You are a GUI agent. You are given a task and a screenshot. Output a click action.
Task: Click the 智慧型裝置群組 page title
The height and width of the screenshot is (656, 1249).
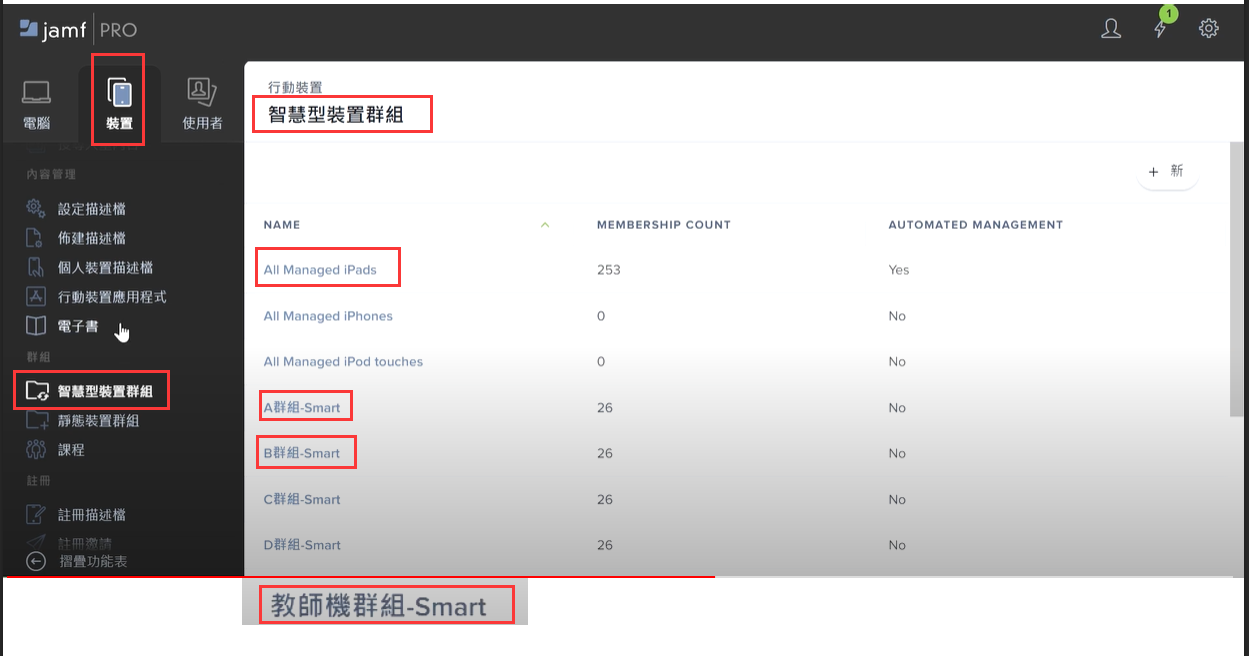coord(336,114)
